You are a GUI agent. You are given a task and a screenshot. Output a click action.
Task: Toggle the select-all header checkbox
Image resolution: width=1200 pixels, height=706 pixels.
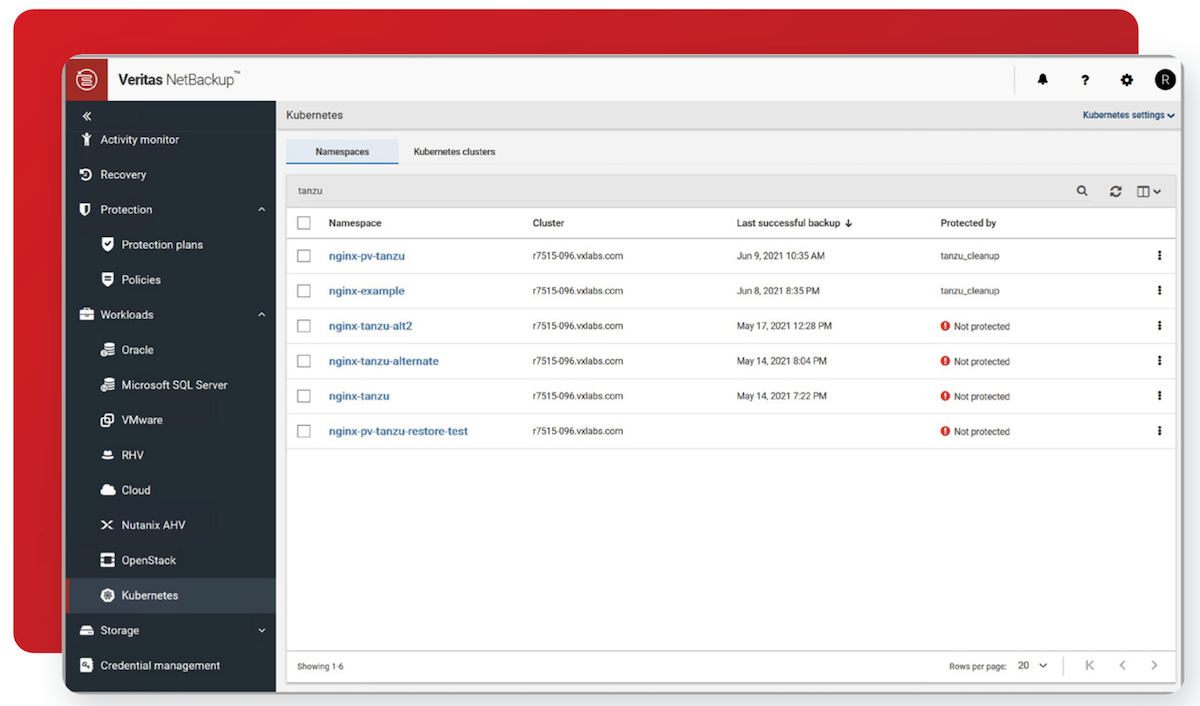304,223
